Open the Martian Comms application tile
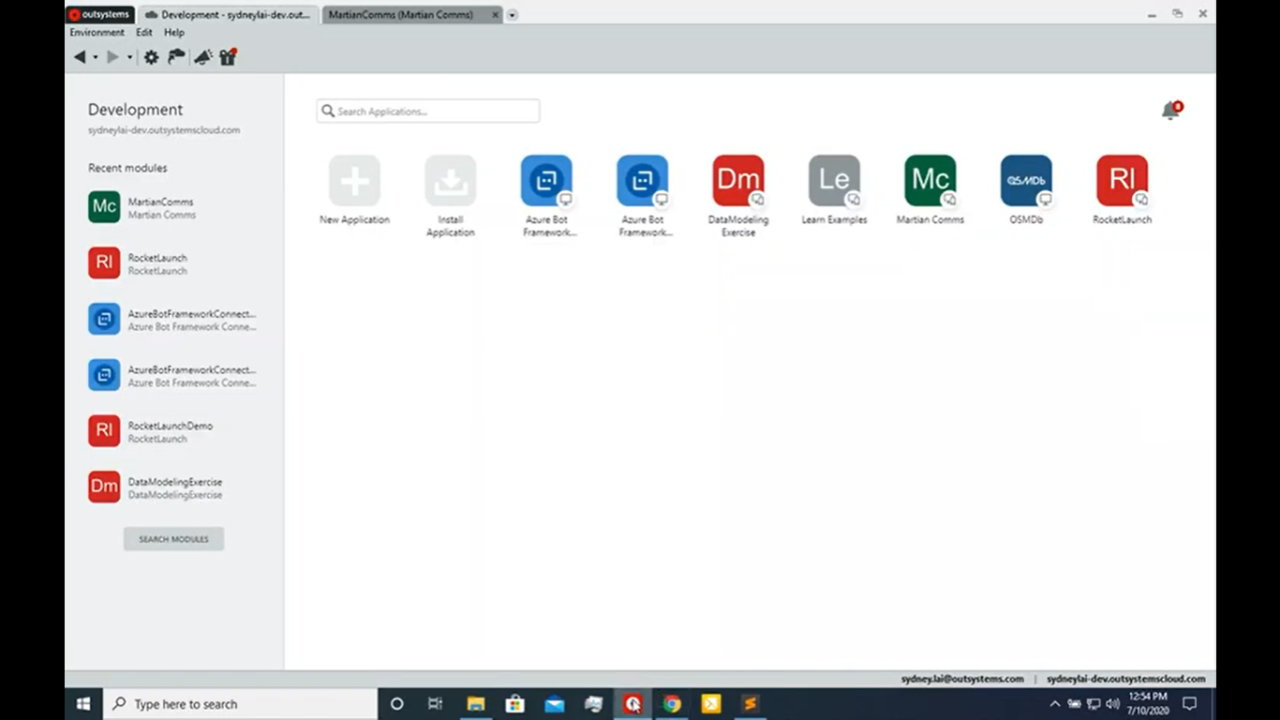Image resolution: width=1280 pixels, height=720 pixels. [x=930, y=181]
